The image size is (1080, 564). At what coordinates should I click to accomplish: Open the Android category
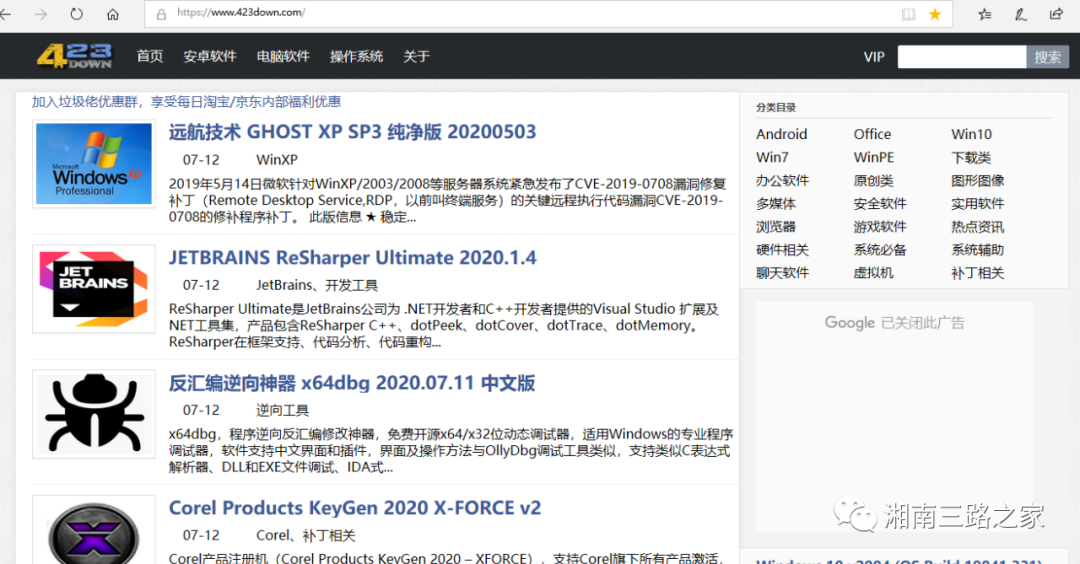(781, 134)
